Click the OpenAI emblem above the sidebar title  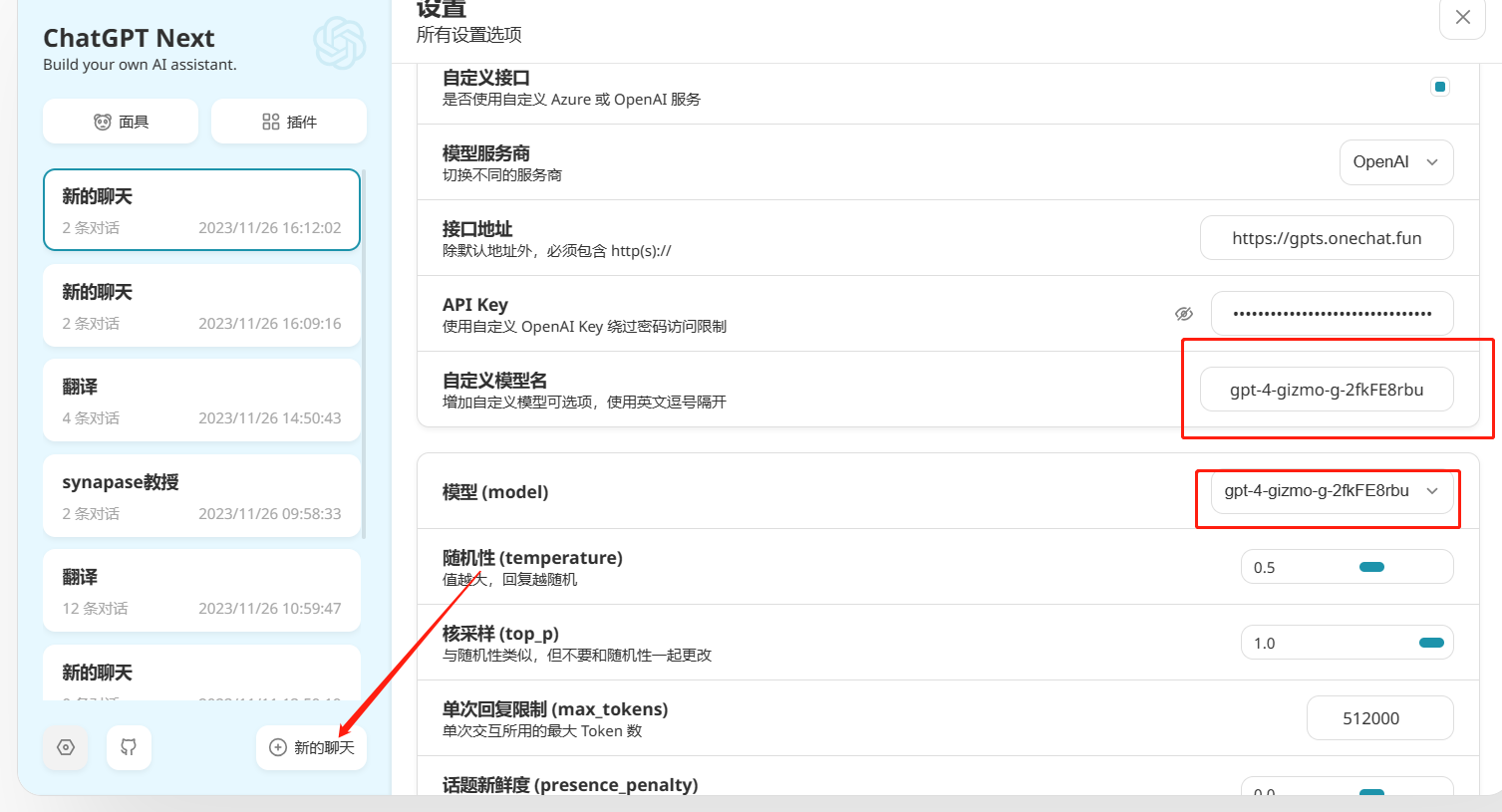pyautogui.click(x=339, y=43)
